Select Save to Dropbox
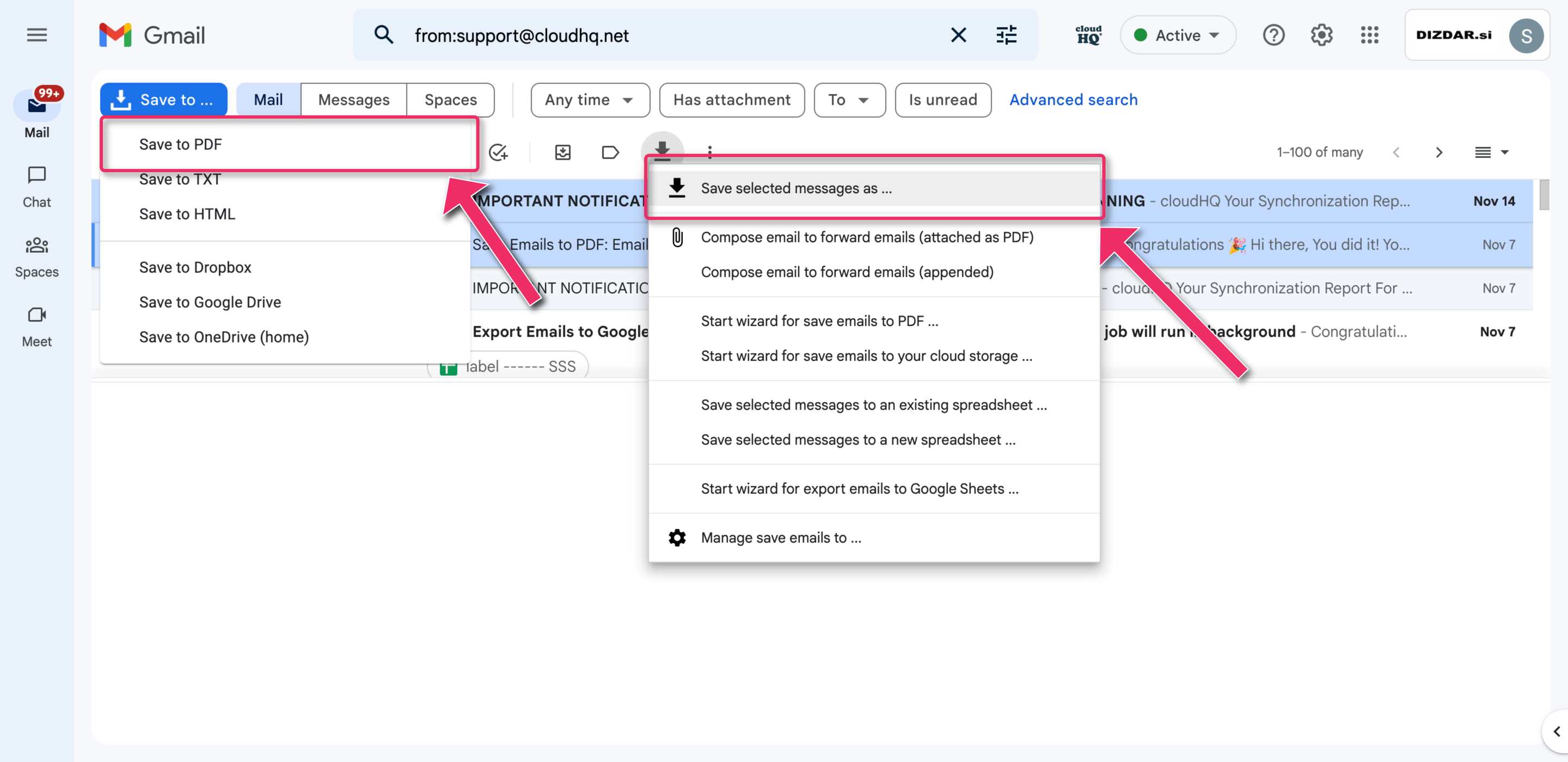The height and width of the screenshot is (762, 1568). 285,267
